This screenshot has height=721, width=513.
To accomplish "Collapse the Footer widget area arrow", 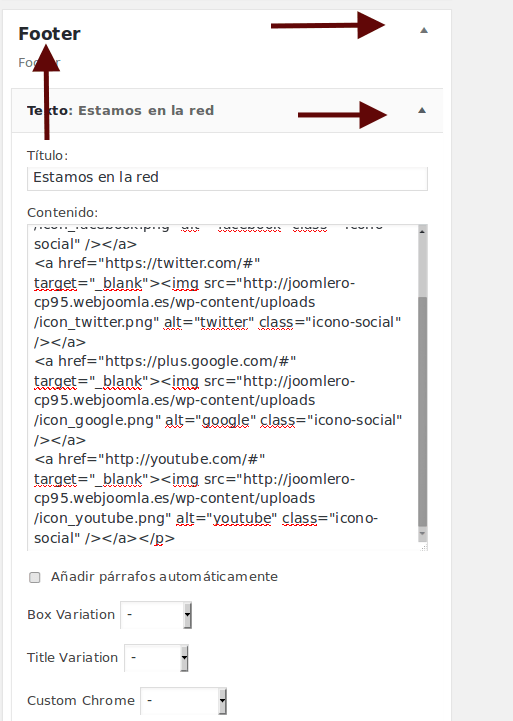I will (424, 31).
